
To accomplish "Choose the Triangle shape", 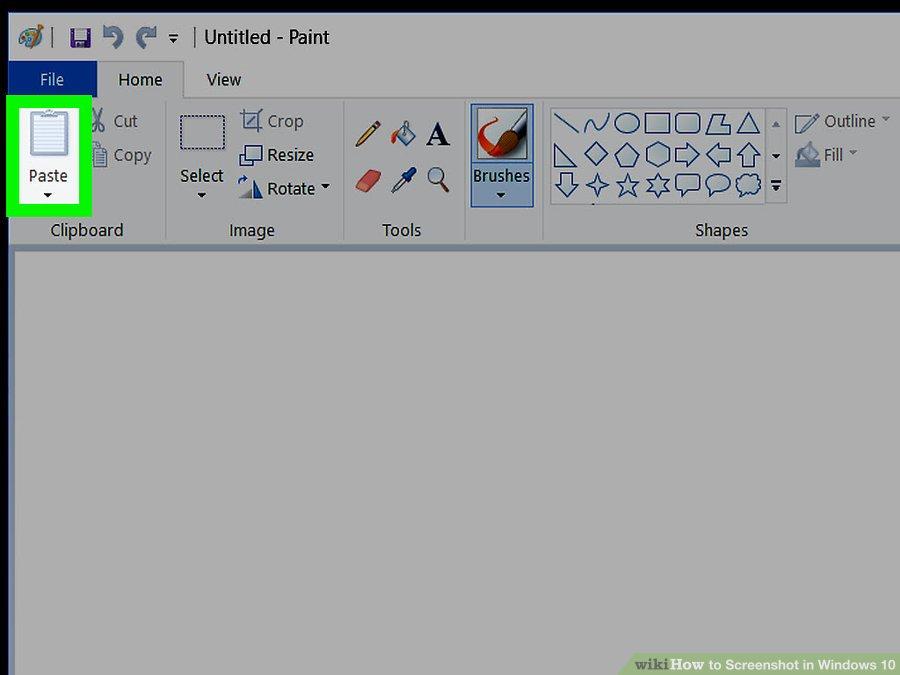I will (748, 123).
